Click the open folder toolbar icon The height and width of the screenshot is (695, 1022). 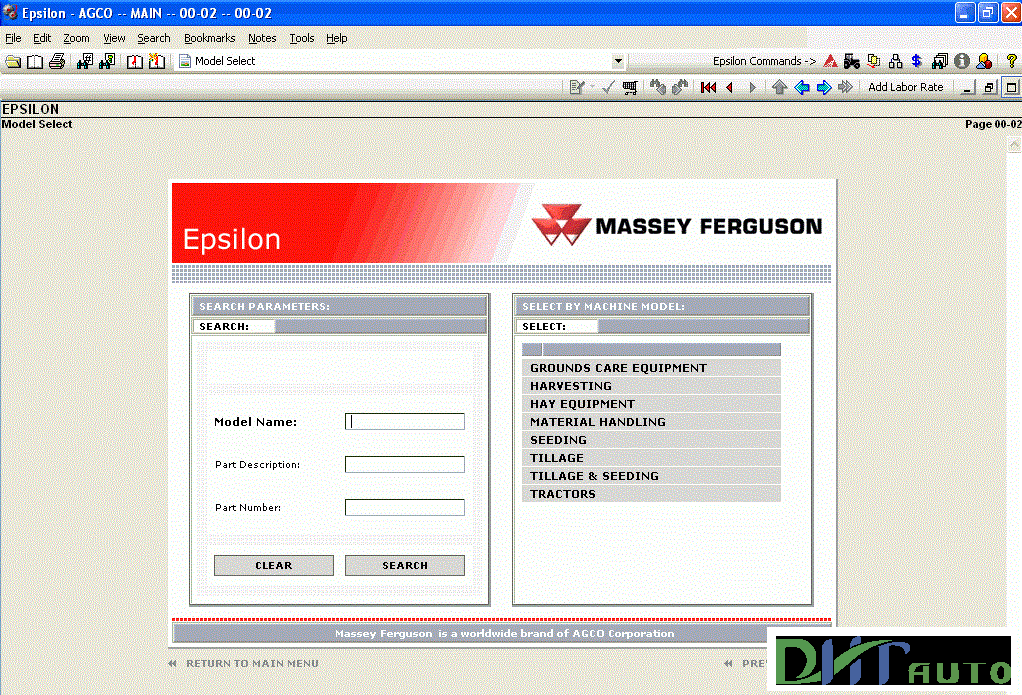tap(13, 61)
